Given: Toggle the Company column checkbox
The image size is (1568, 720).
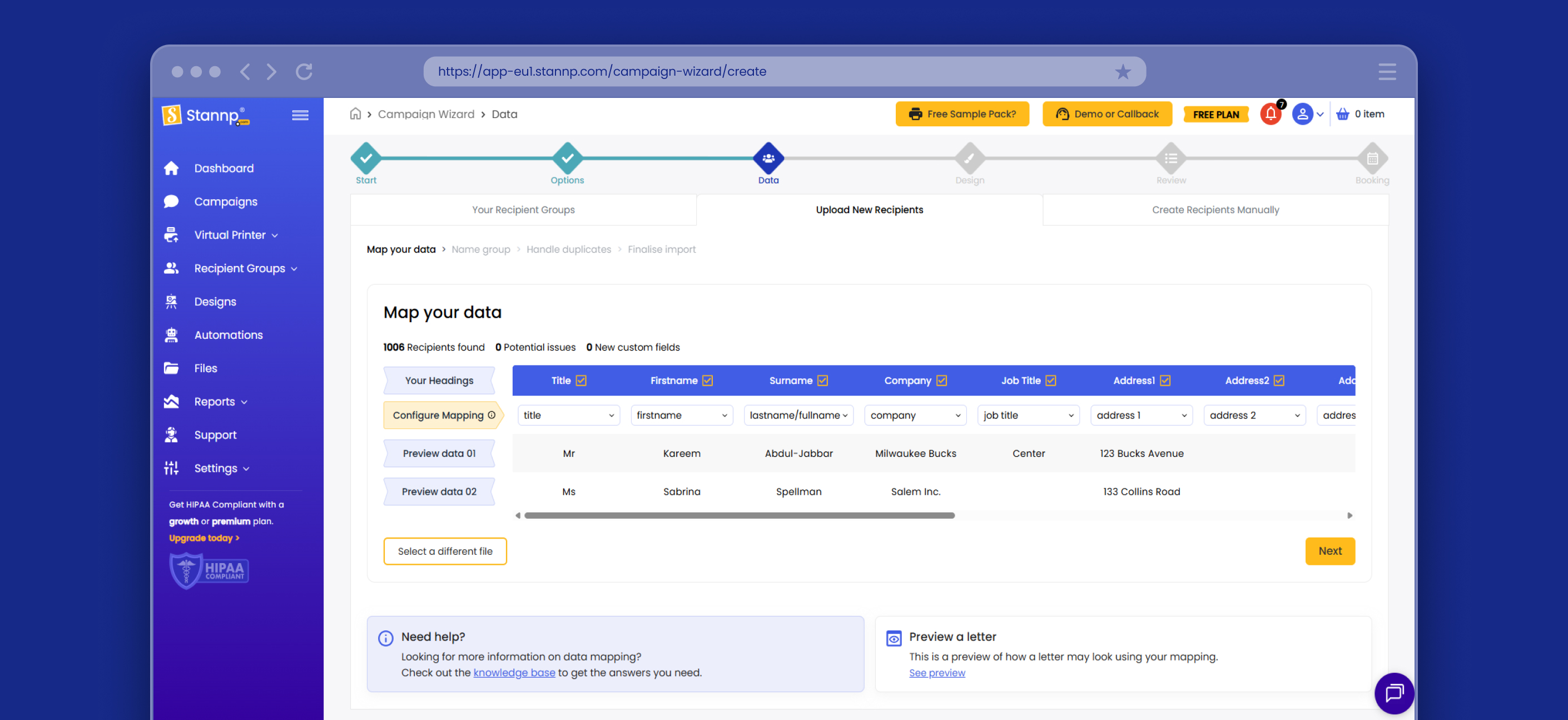Looking at the screenshot, I should tap(942, 380).
